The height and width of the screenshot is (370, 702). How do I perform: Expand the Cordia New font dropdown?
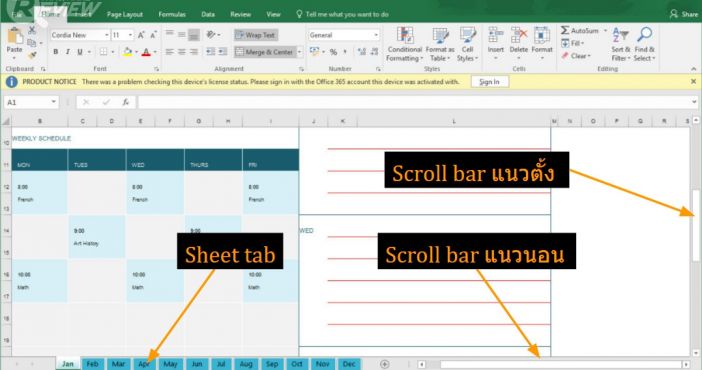pyautogui.click(x=107, y=35)
